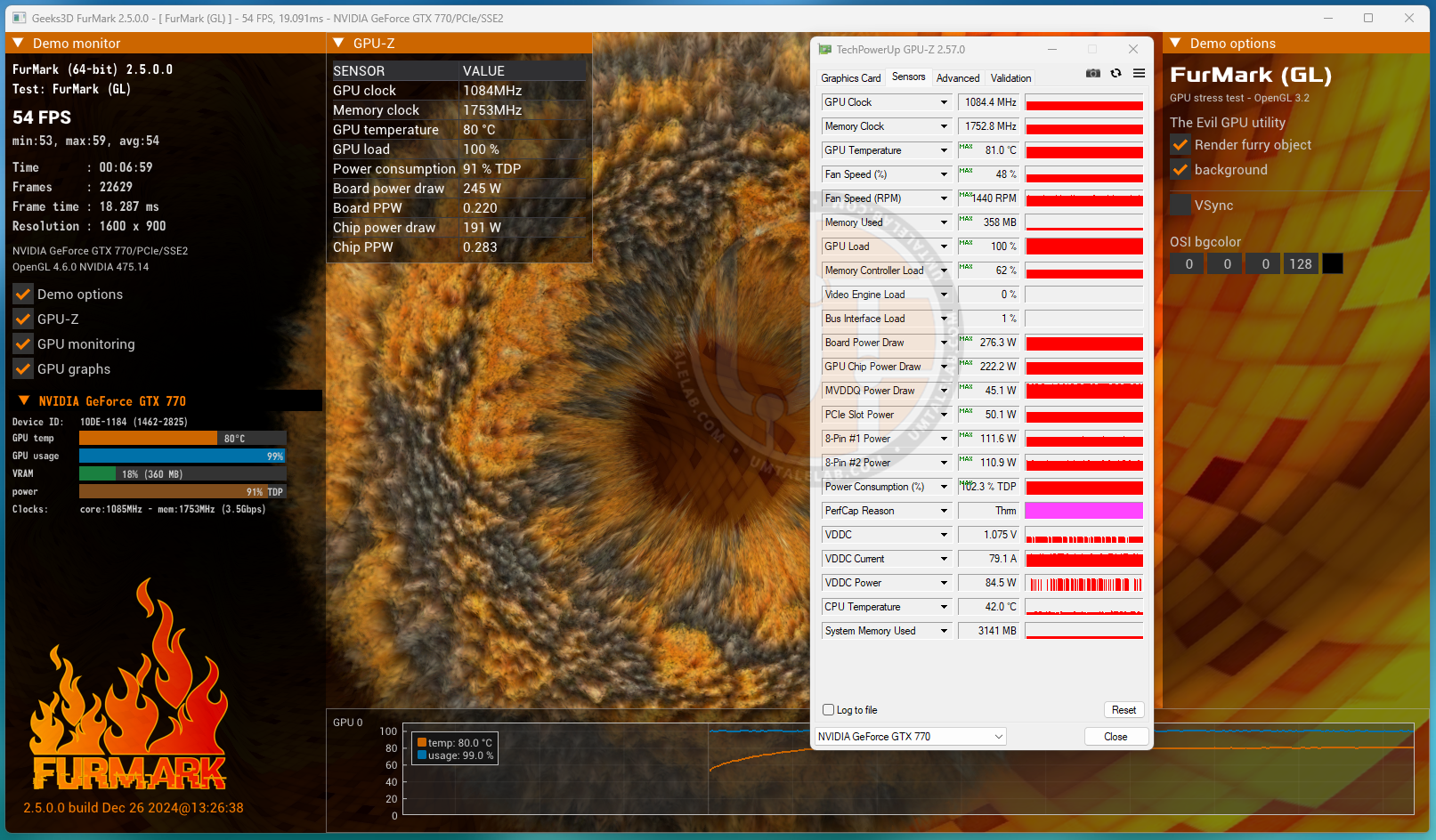Toggle the GPU monitoring checkbox
1436x840 pixels.
pos(23,344)
